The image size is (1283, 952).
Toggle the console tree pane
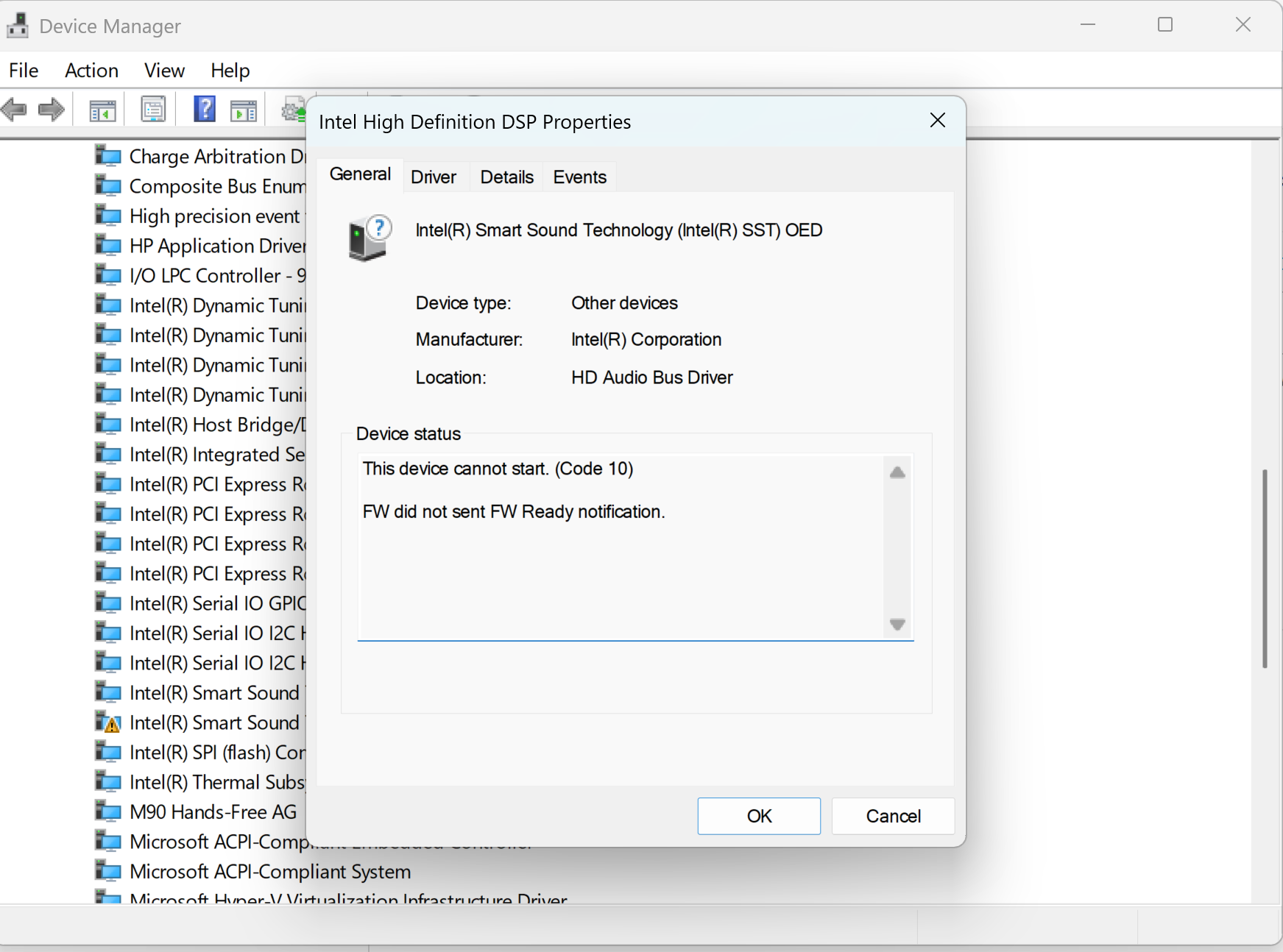pos(102,109)
